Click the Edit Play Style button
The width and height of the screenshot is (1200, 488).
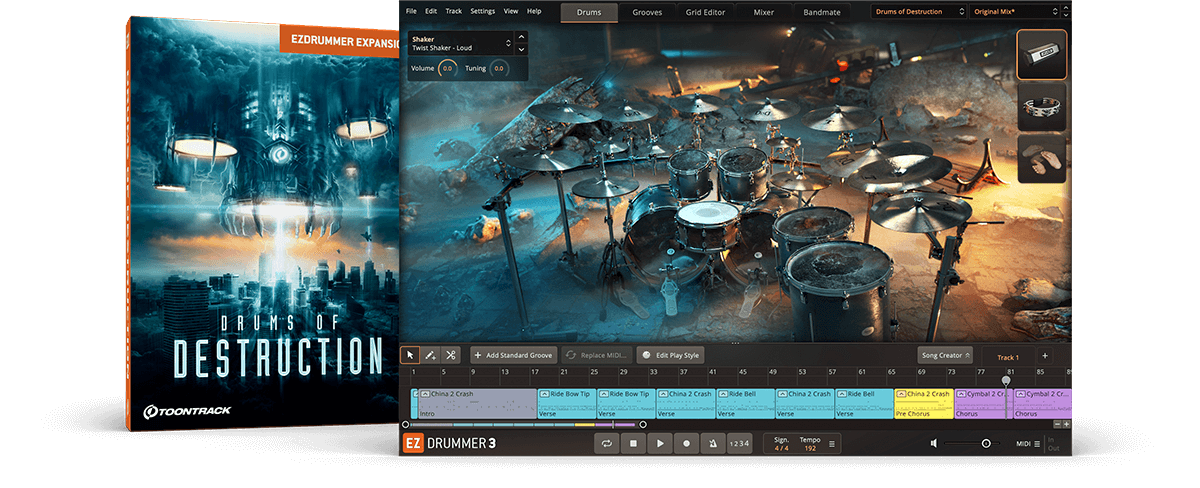[671, 355]
